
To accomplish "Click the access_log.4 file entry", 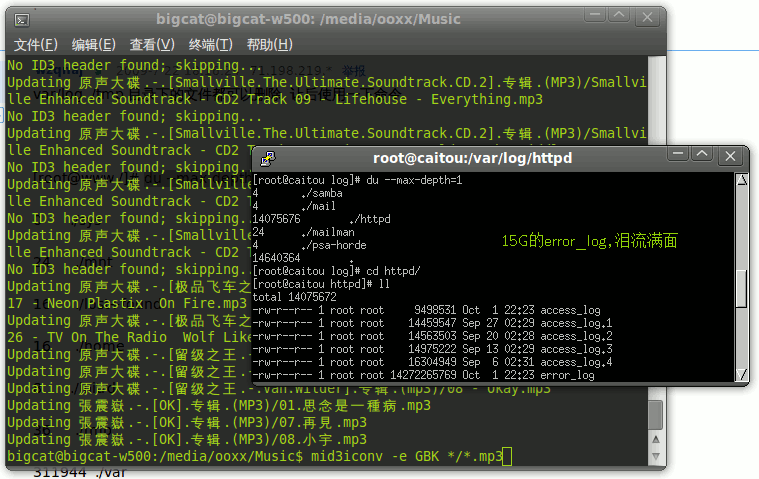I will pyautogui.click(x=432, y=362).
